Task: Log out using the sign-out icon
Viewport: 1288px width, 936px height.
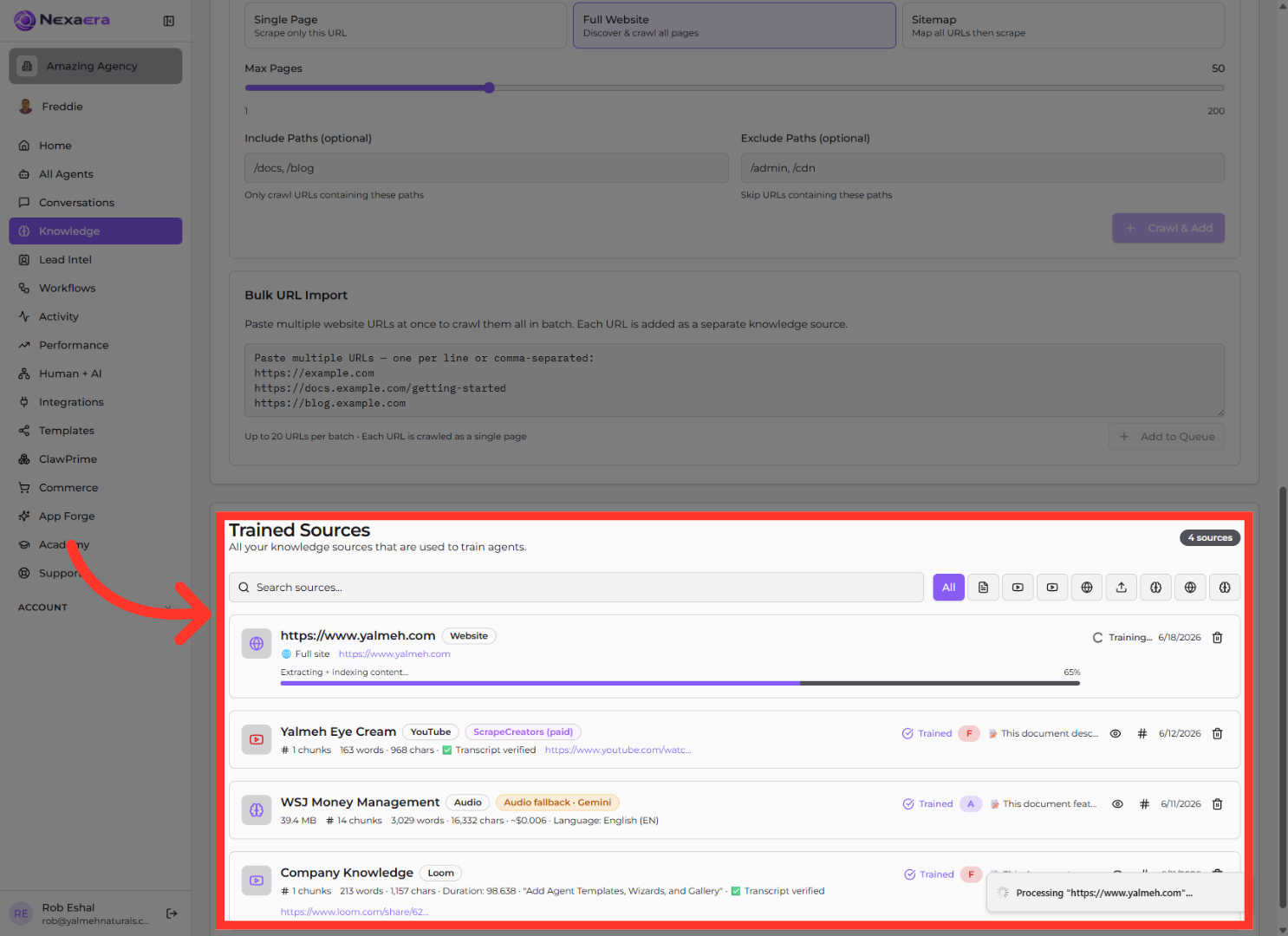Action: (x=172, y=913)
